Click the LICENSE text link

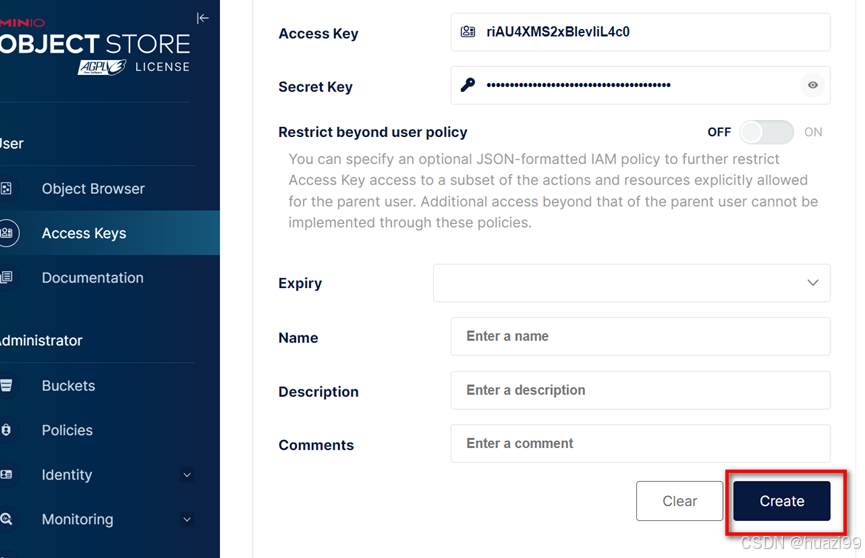(162, 67)
